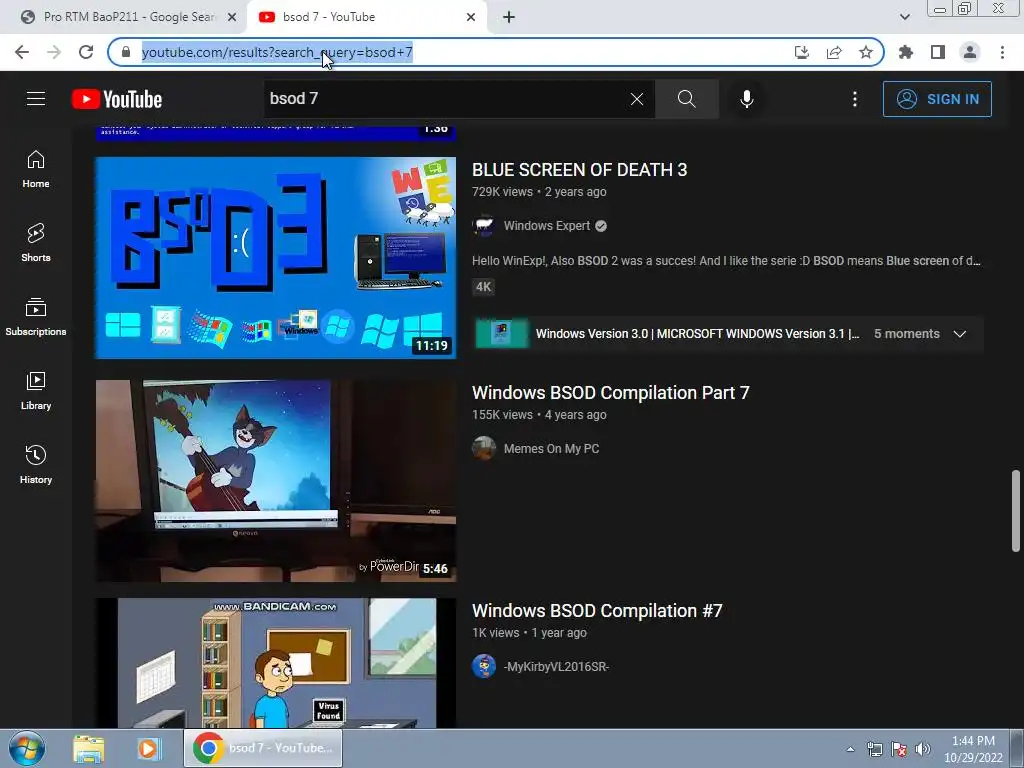Open the Chrome profile avatar
Screen dimensions: 1024x768
point(970,52)
